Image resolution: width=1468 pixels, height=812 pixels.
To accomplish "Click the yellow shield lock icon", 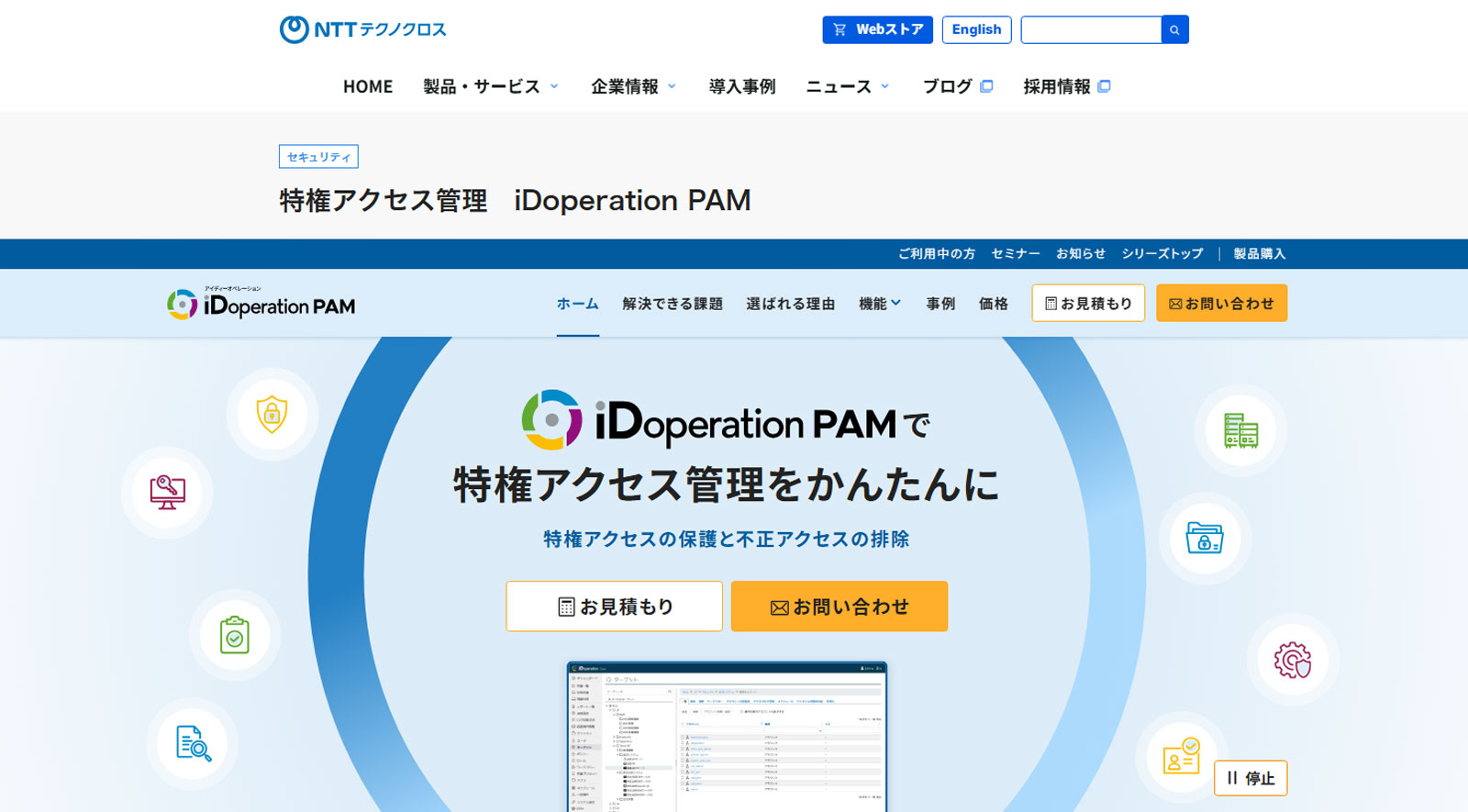I will pos(272,415).
